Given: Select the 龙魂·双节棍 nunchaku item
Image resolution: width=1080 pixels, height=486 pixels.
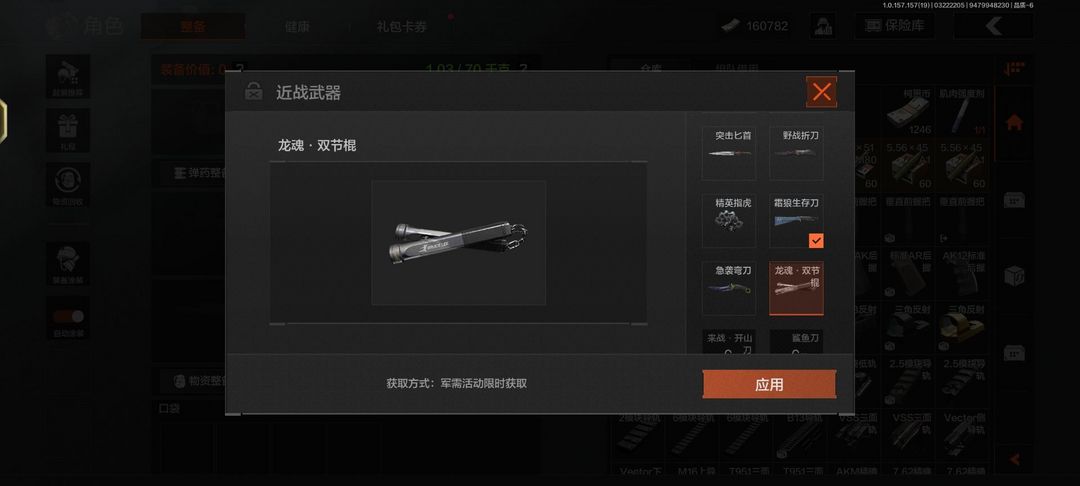Looking at the screenshot, I should (796, 288).
